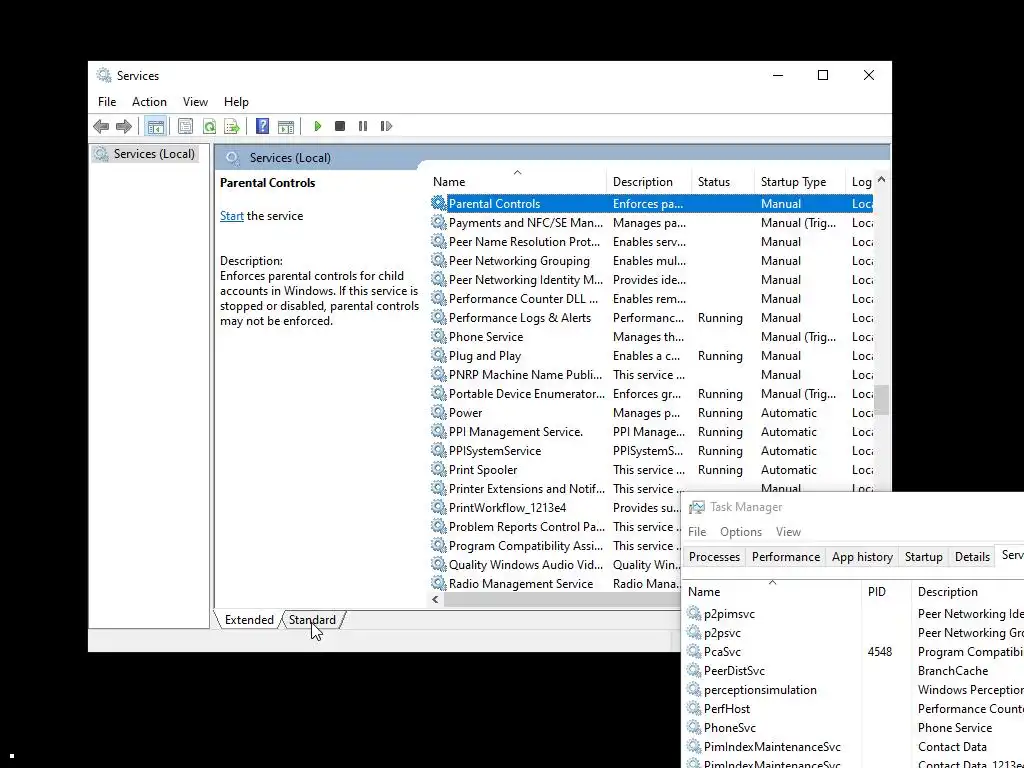
Task: Open the Help menu in Services
Action: (236, 102)
